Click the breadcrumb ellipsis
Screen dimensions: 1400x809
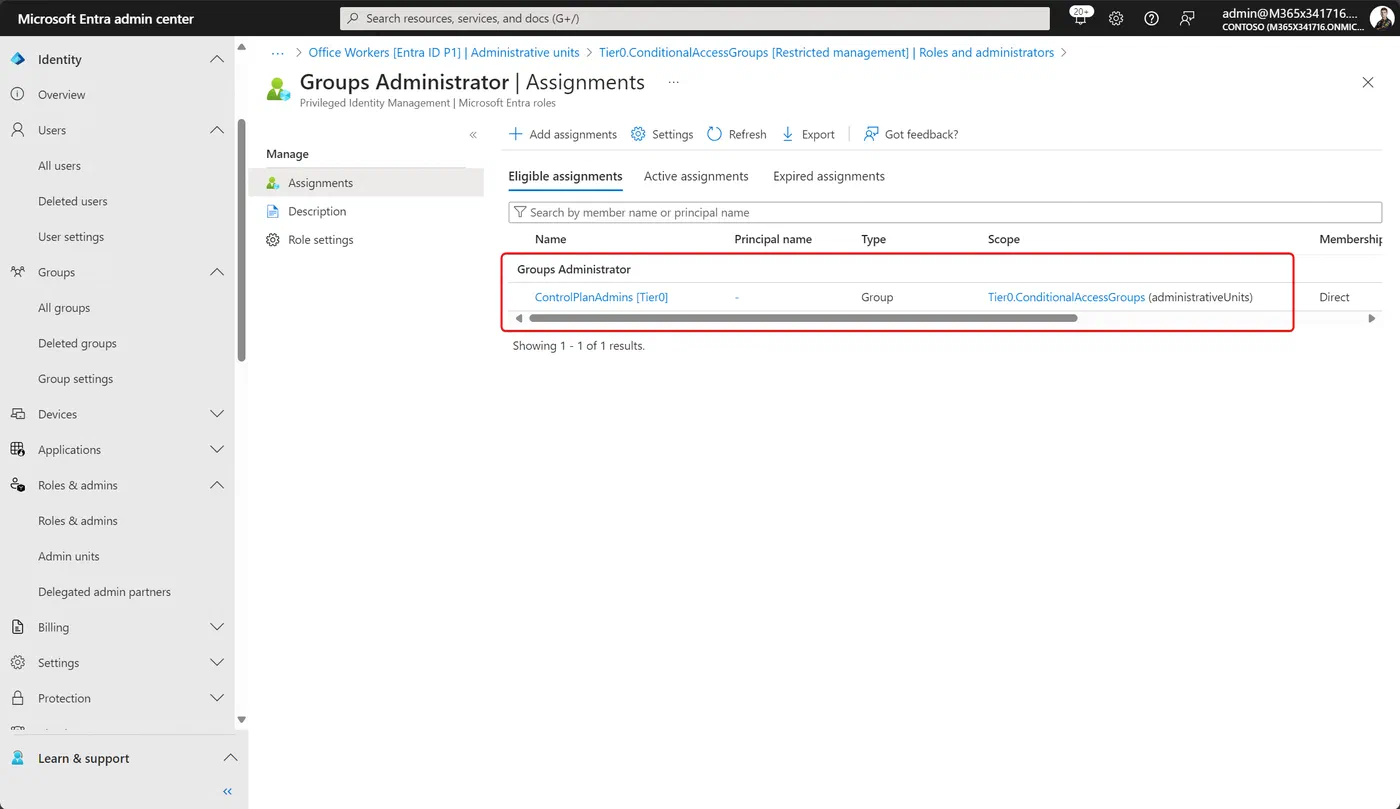278,52
